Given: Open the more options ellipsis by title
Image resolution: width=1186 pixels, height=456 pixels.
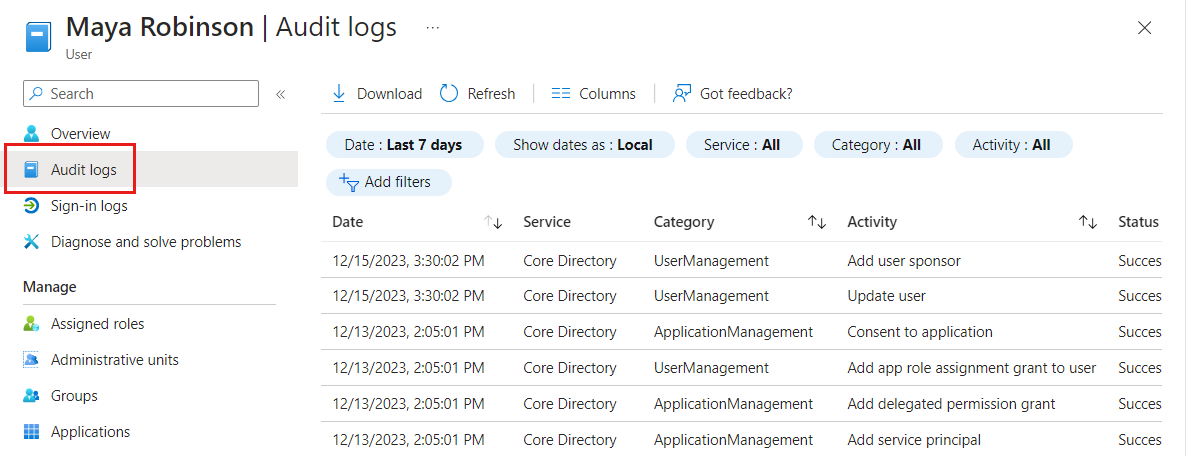Looking at the screenshot, I should pos(432,27).
